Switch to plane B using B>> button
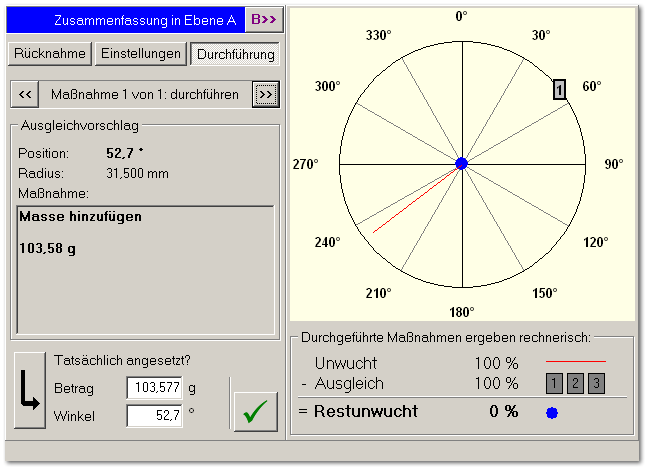 pos(263,19)
